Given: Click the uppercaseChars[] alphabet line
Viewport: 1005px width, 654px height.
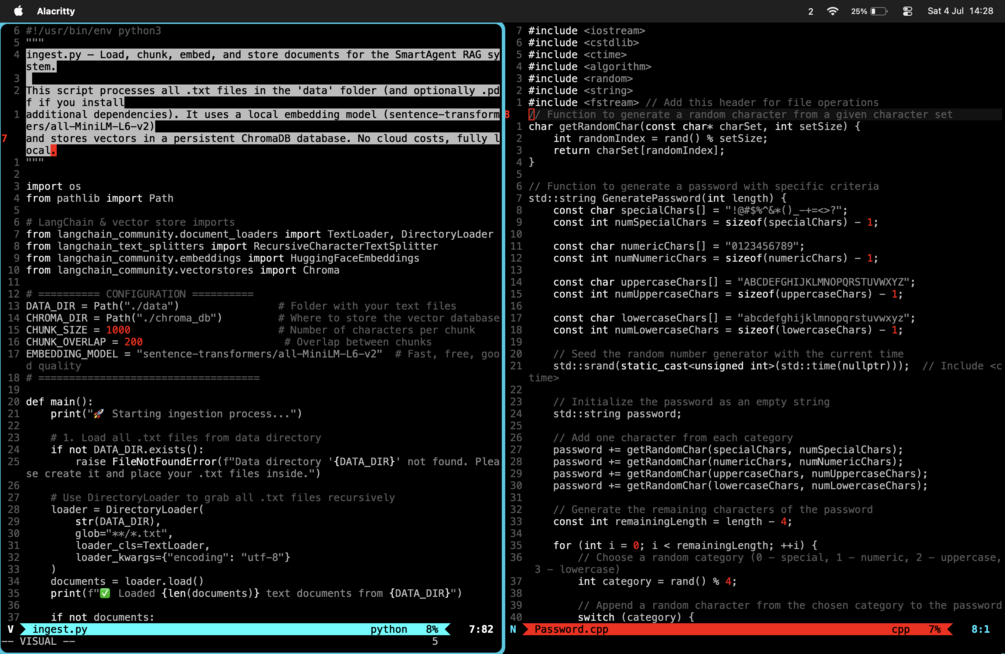Looking at the screenshot, I should 734,282.
